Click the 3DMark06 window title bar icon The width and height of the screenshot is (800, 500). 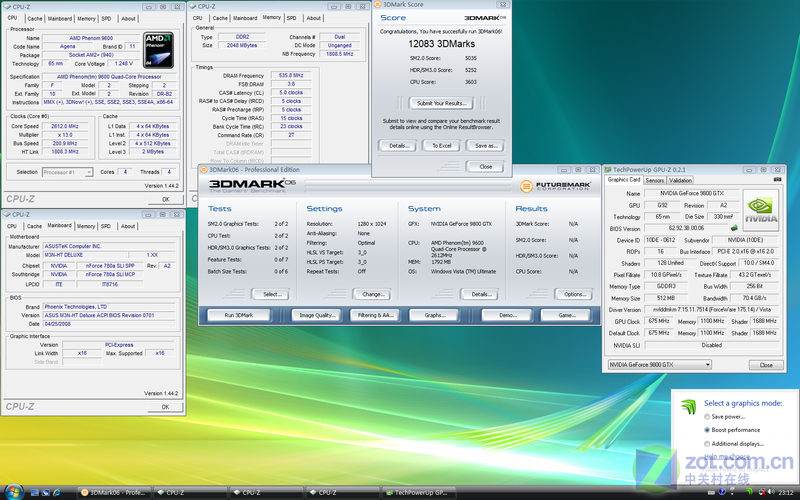point(204,169)
